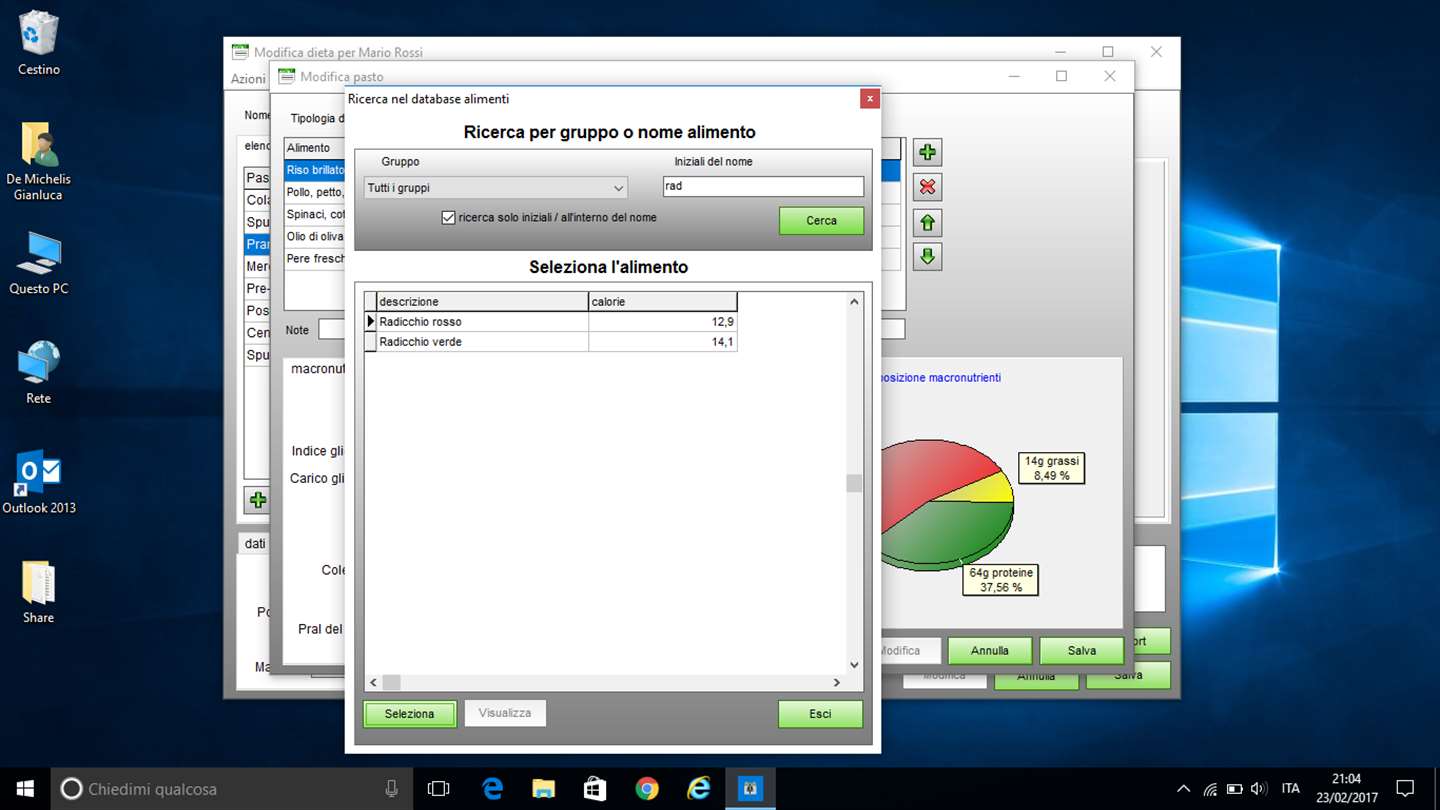Viewport: 1440px width, 810px height.
Task: Click the vertical scrollbar down arrow in results
Action: (854, 665)
